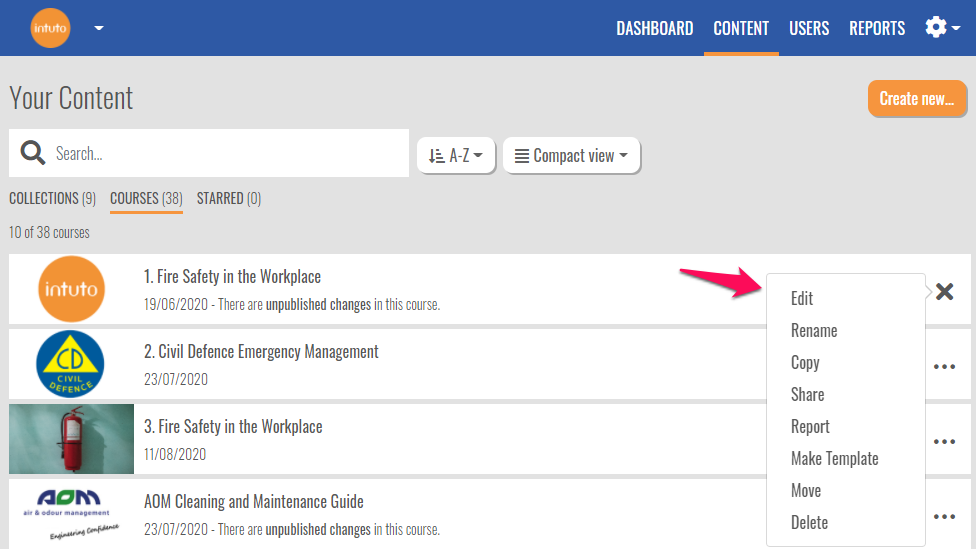Image resolution: width=976 pixels, height=549 pixels.
Task: Choose Make Template from the menu
Action: click(834, 458)
